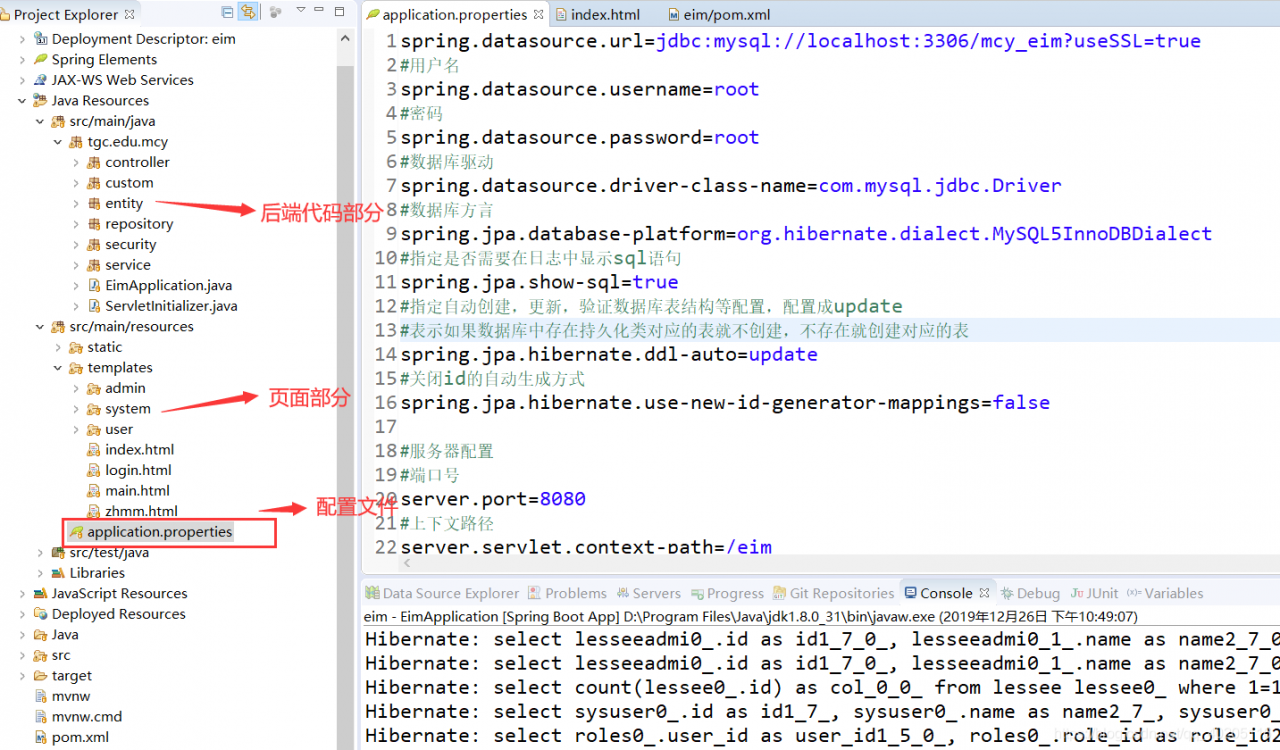
Task: Click the JavaScript Resources icon
Action: click(x=40, y=593)
